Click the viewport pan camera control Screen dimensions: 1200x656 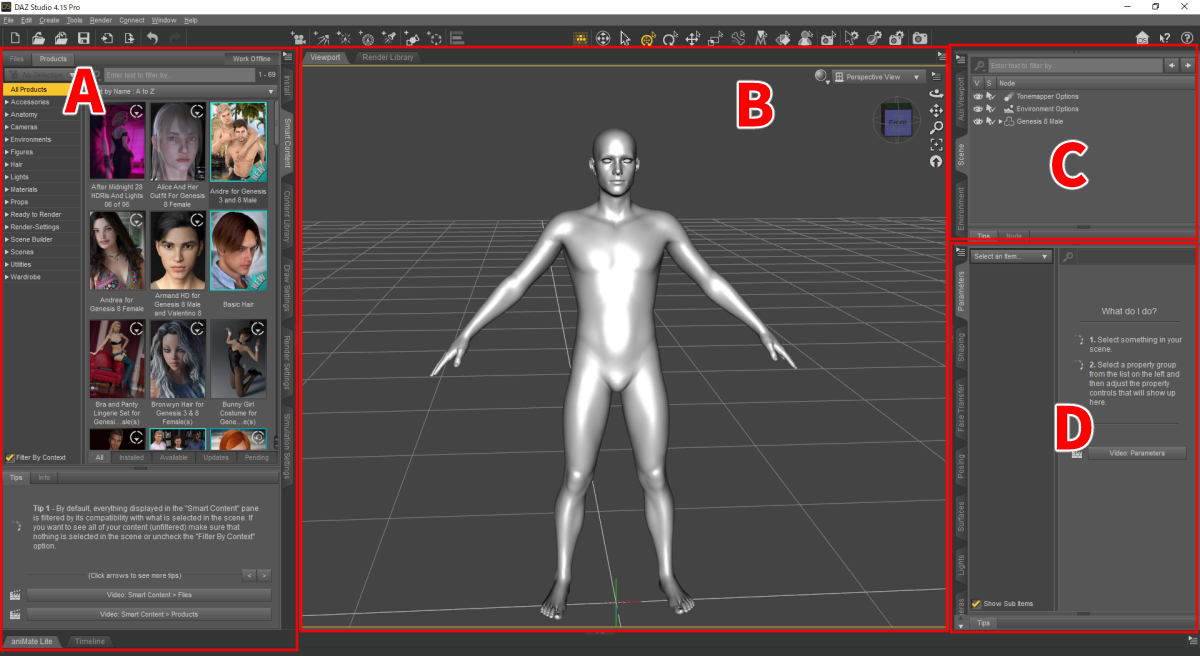(x=936, y=110)
